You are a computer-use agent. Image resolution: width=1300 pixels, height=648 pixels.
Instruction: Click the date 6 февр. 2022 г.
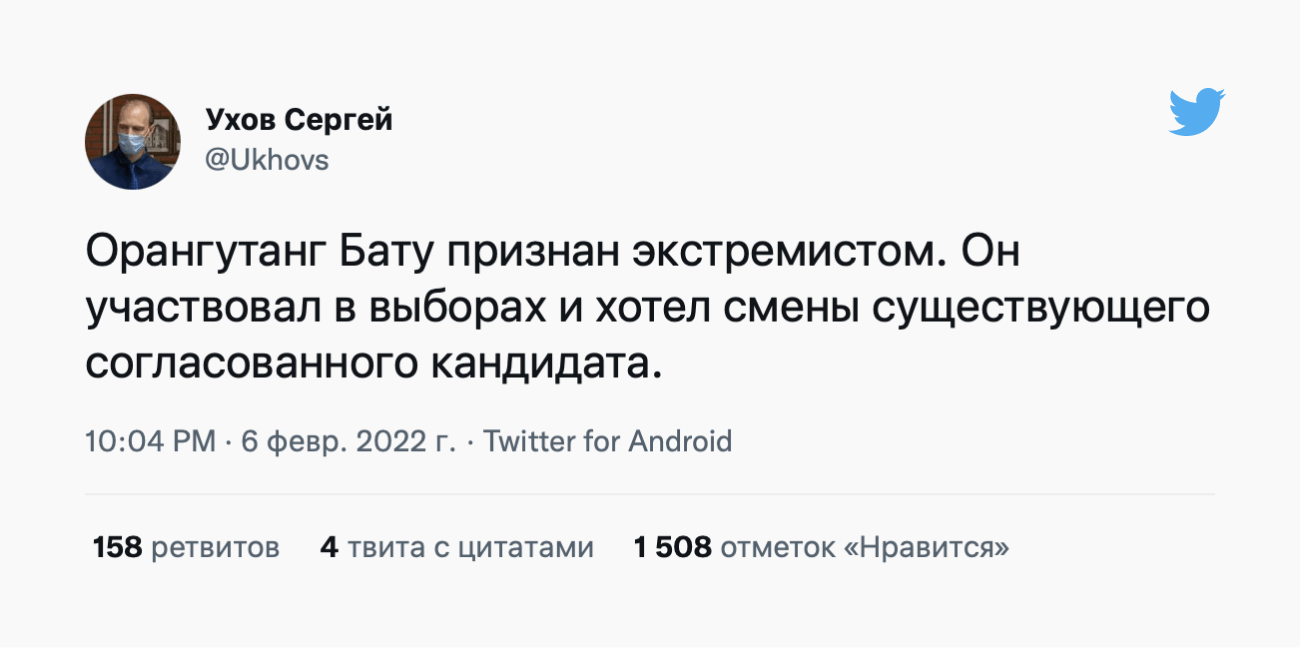(347, 441)
